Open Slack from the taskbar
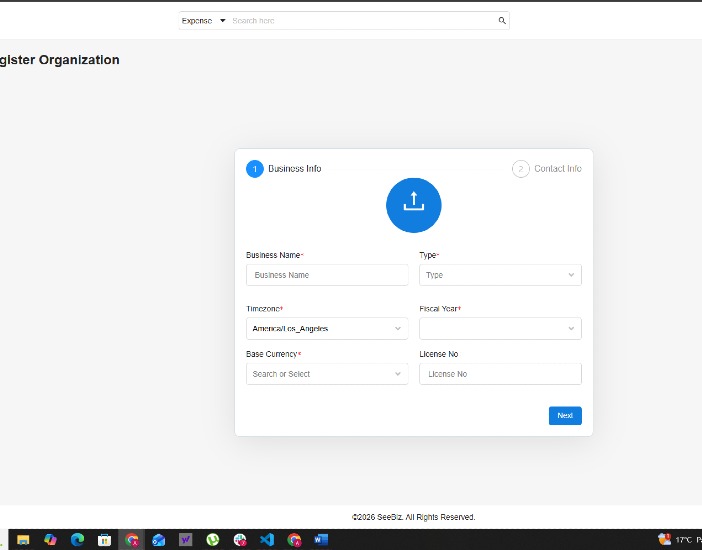The width and height of the screenshot is (702, 550). tap(240, 540)
